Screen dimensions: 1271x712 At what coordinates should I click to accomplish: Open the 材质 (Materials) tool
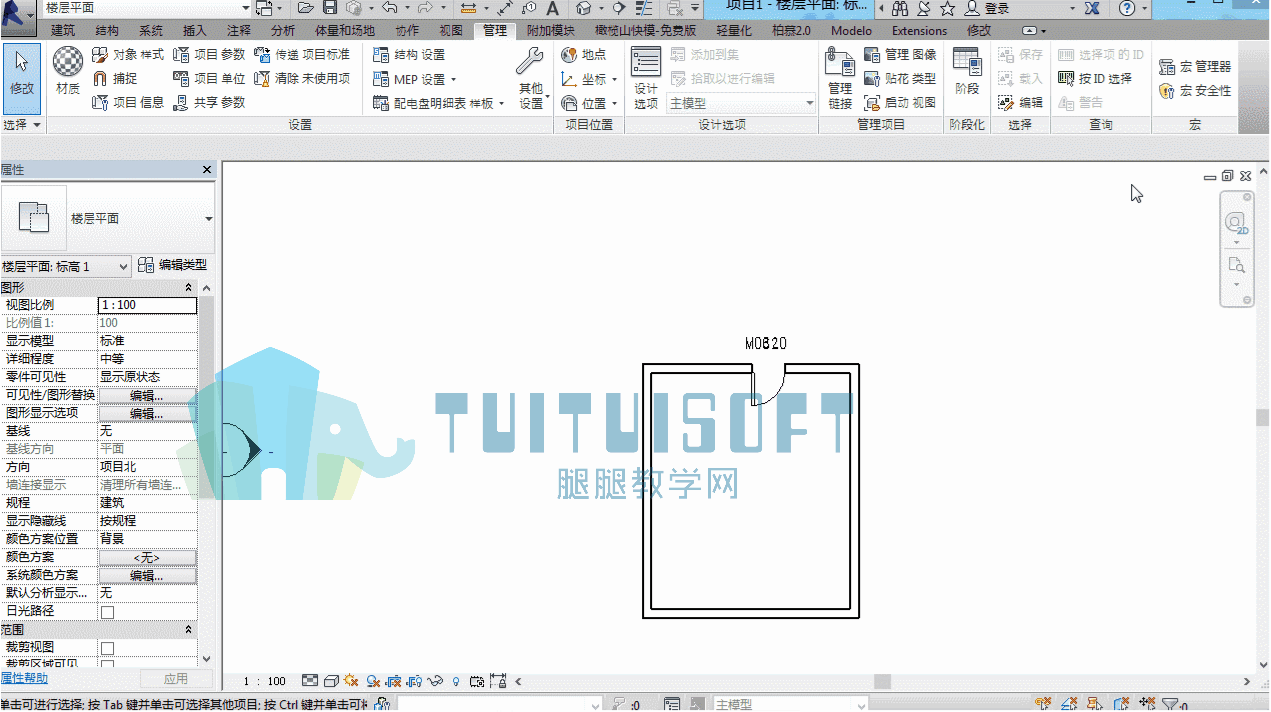pyautogui.click(x=68, y=70)
